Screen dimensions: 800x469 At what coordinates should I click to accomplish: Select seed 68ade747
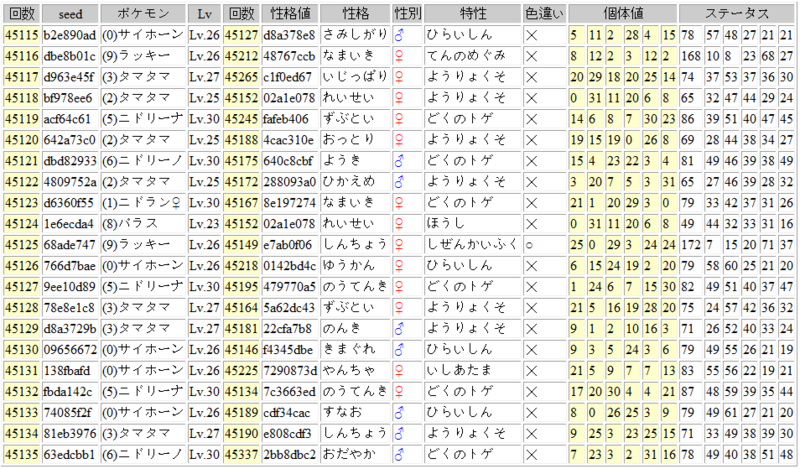(70, 245)
